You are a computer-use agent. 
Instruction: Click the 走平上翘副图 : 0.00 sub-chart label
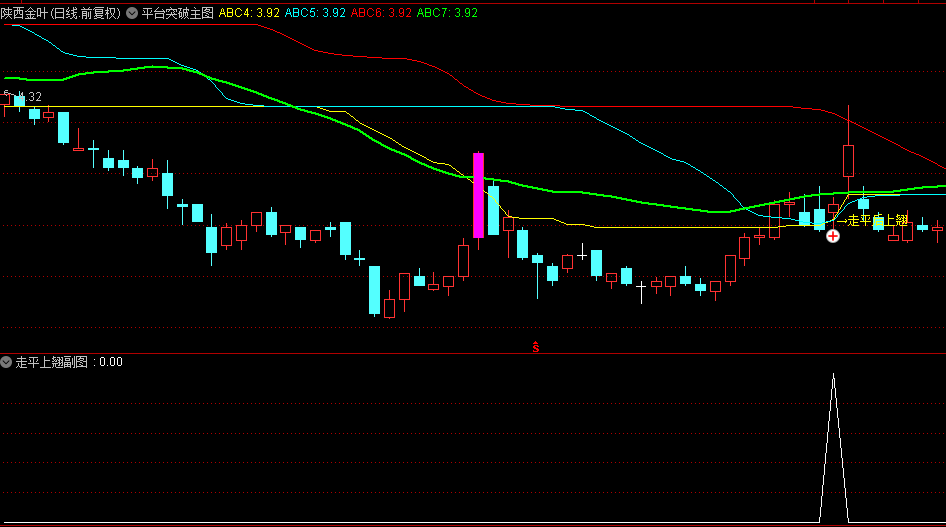point(69,362)
